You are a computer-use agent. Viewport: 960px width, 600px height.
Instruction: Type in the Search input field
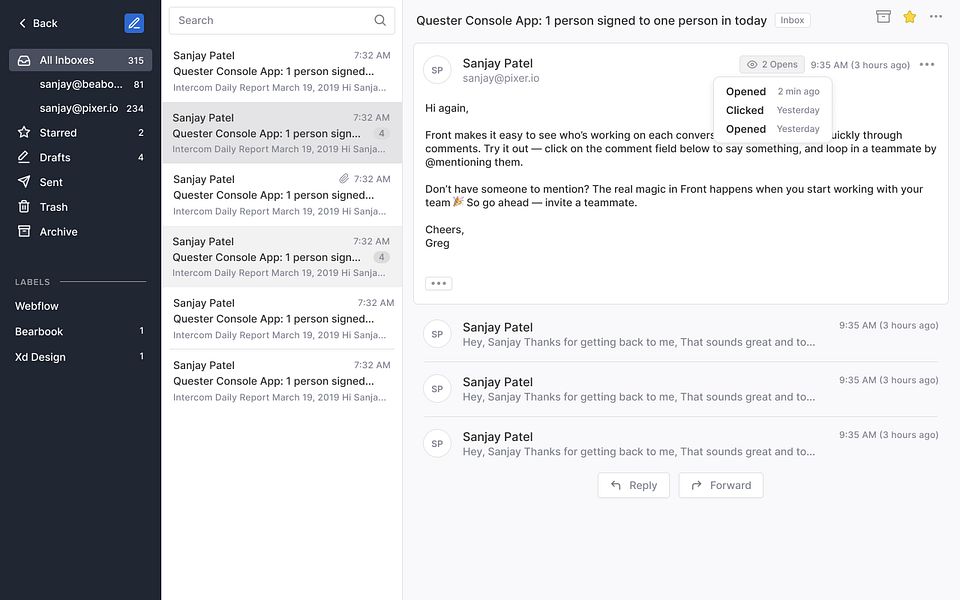pos(270,20)
